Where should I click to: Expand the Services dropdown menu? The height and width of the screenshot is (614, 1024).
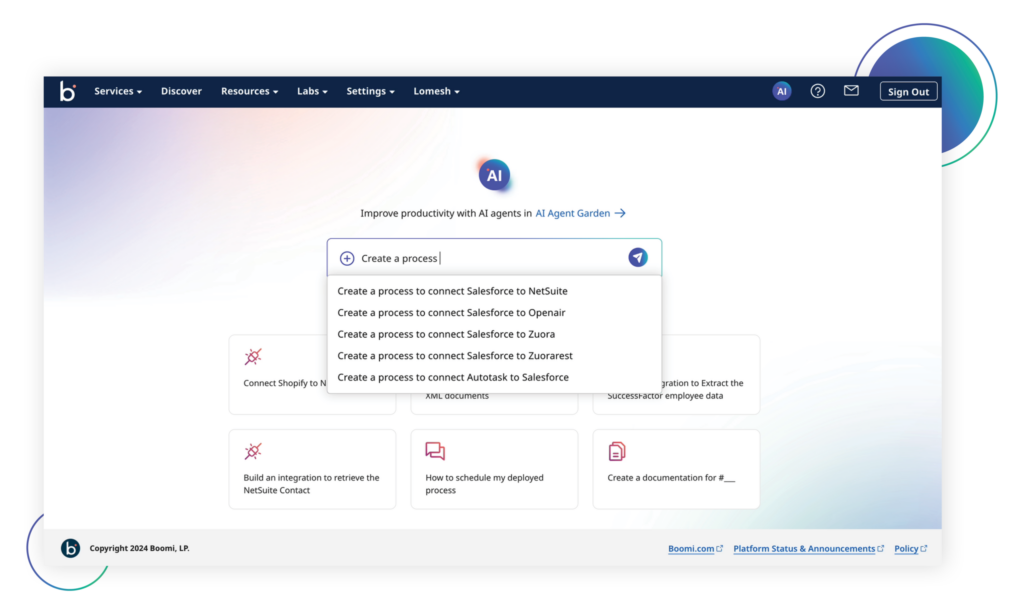click(117, 90)
